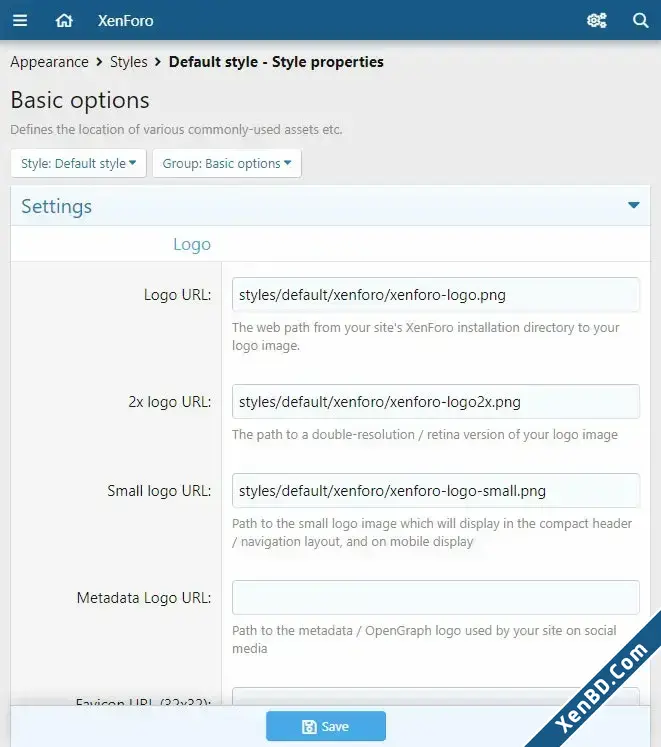Select the Small logo URL field
Viewport: 661px width, 747px height.
[x=436, y=491]
